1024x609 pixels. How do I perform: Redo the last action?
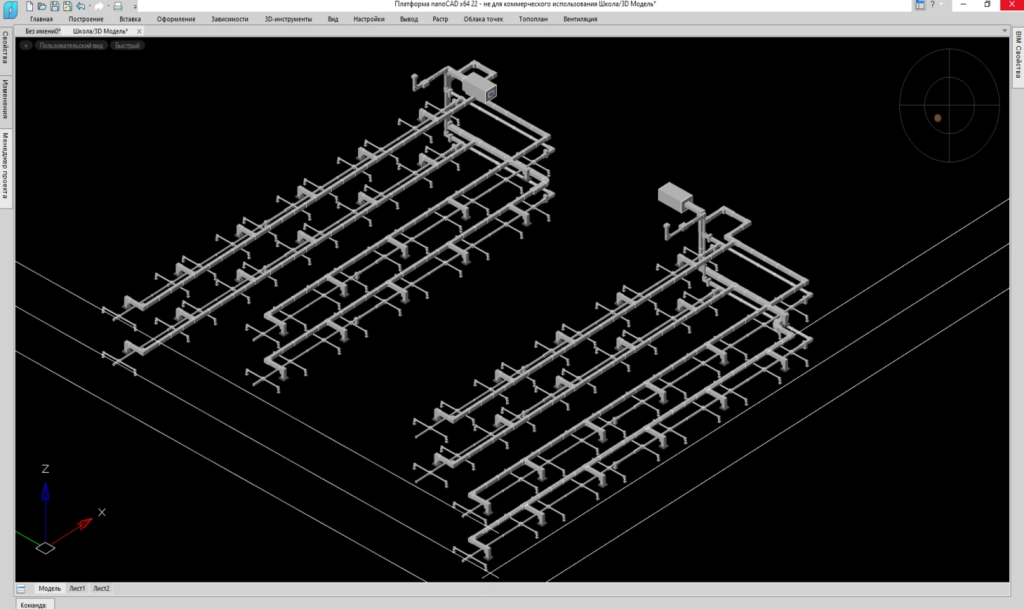pos(99,7)
